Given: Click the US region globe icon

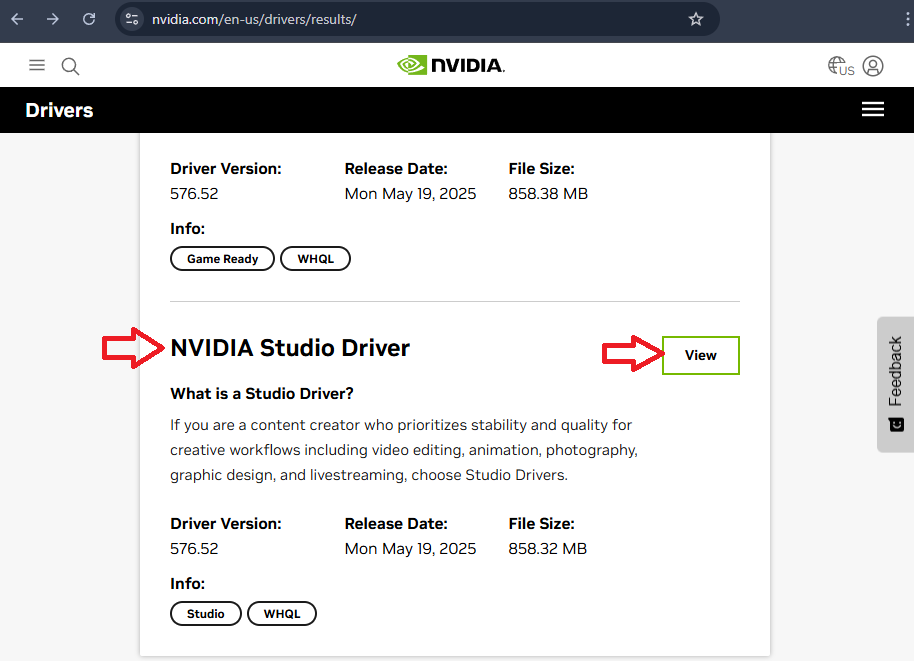Looking at the screenshot, I should tap(840, 65).
